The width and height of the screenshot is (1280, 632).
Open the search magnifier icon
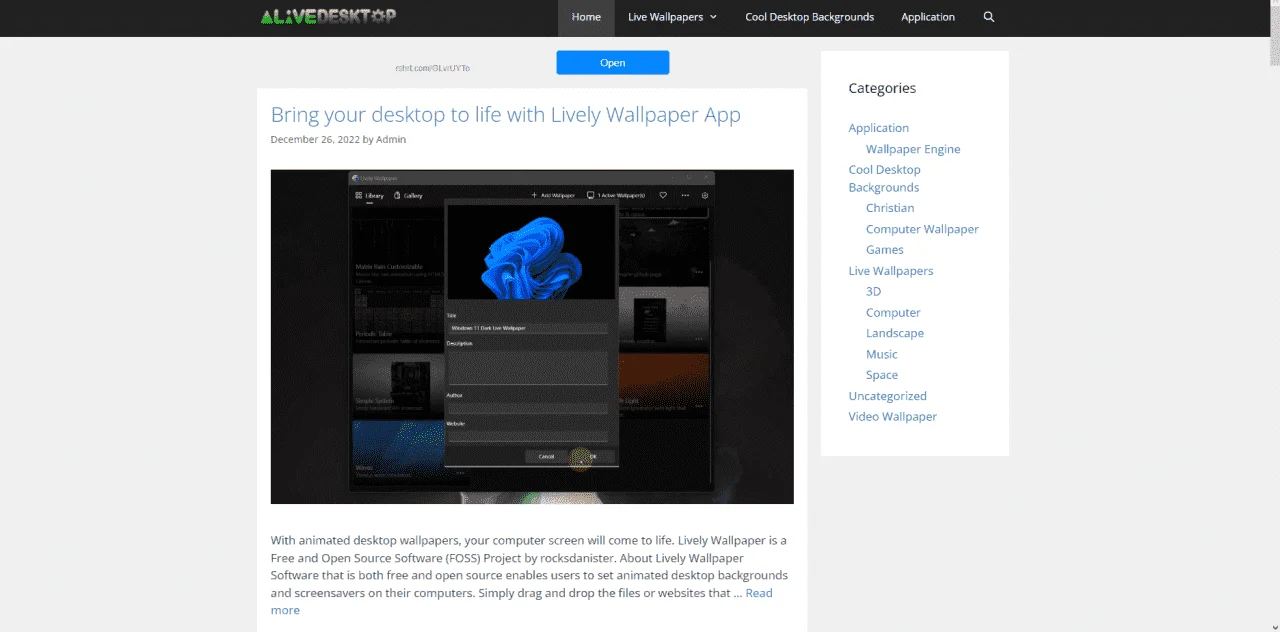coord(989,17)
